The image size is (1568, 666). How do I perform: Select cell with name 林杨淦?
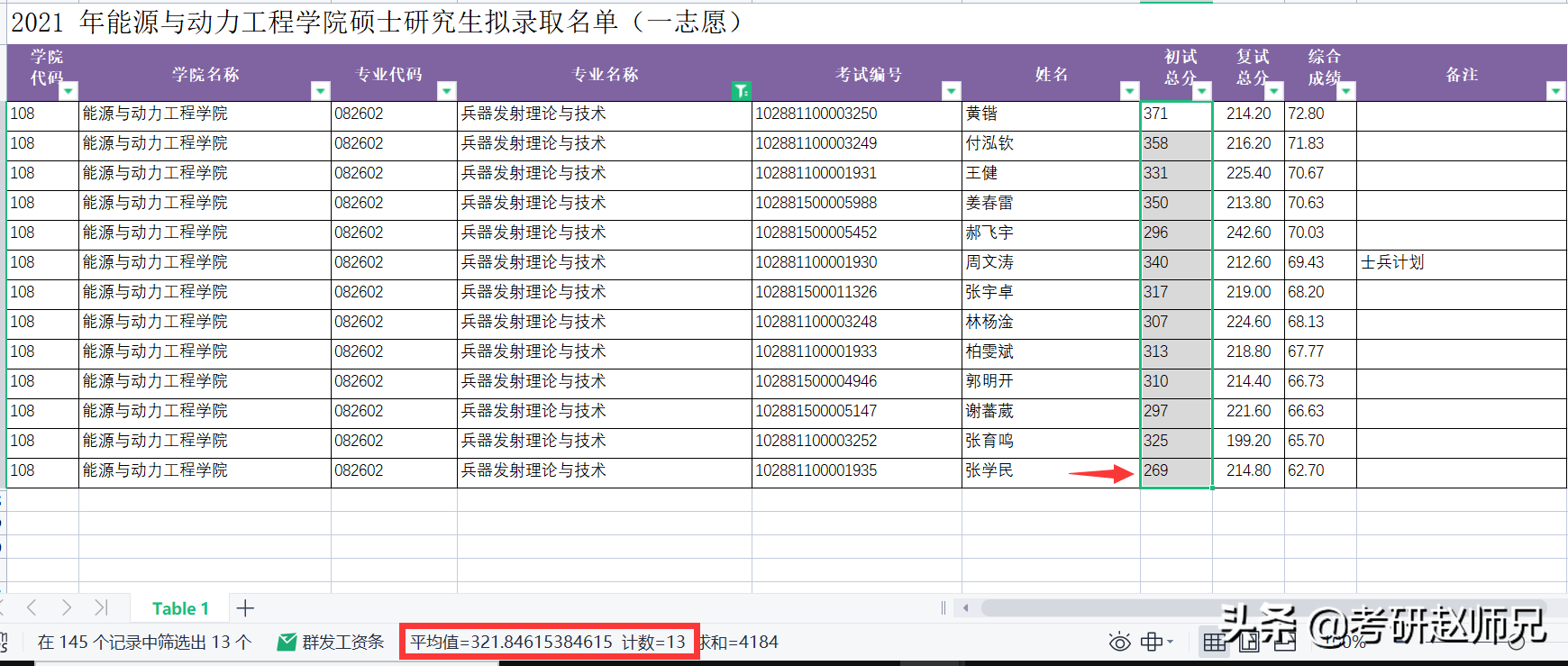pyautogui.click(x=1051, y=322)
